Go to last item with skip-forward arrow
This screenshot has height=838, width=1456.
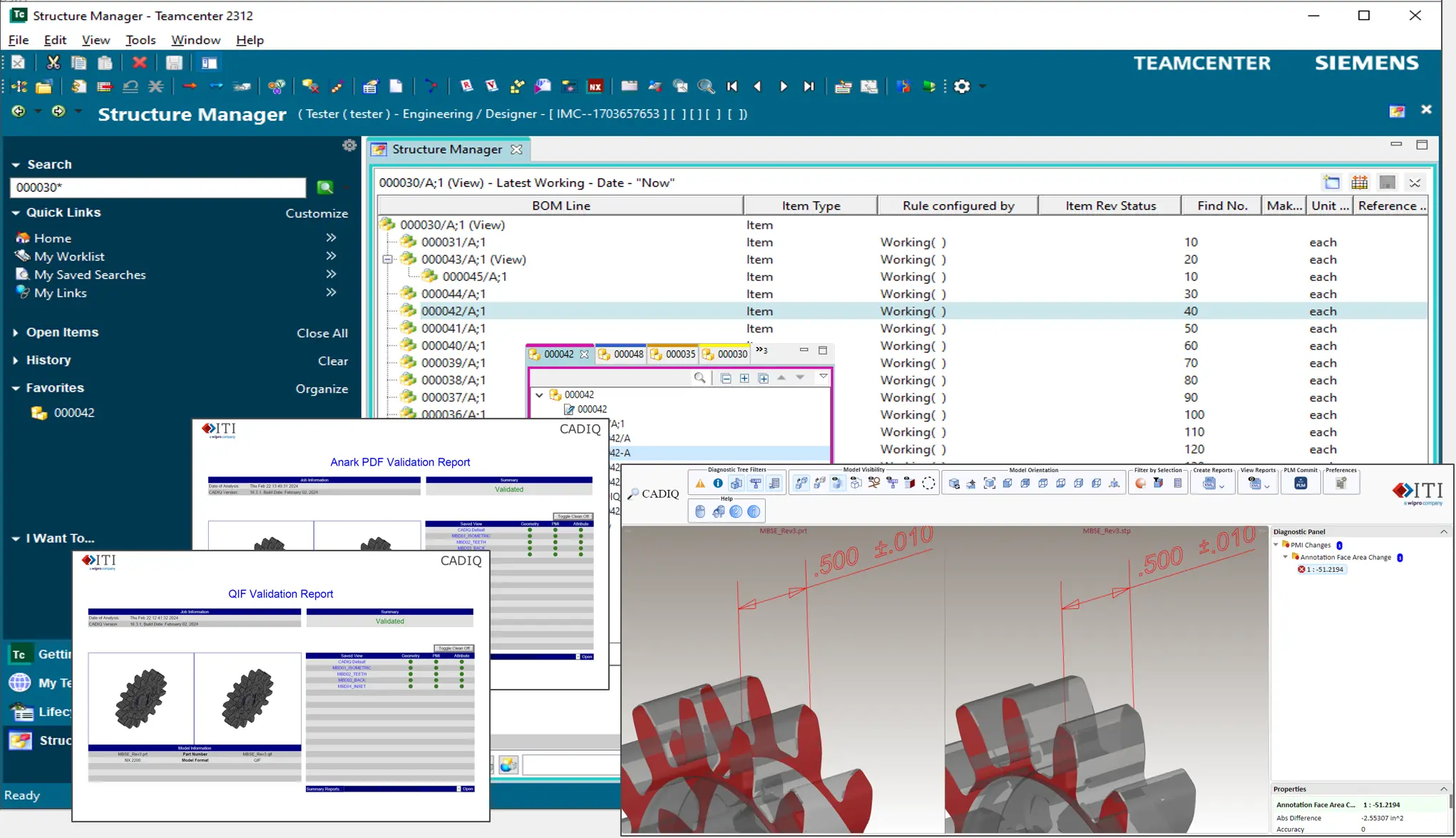809,86
